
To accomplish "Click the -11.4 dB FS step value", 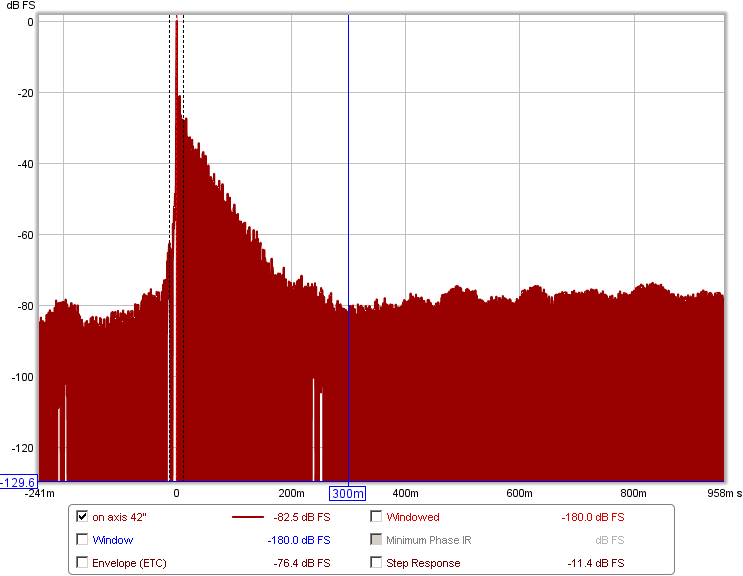I will coord(596,563).
